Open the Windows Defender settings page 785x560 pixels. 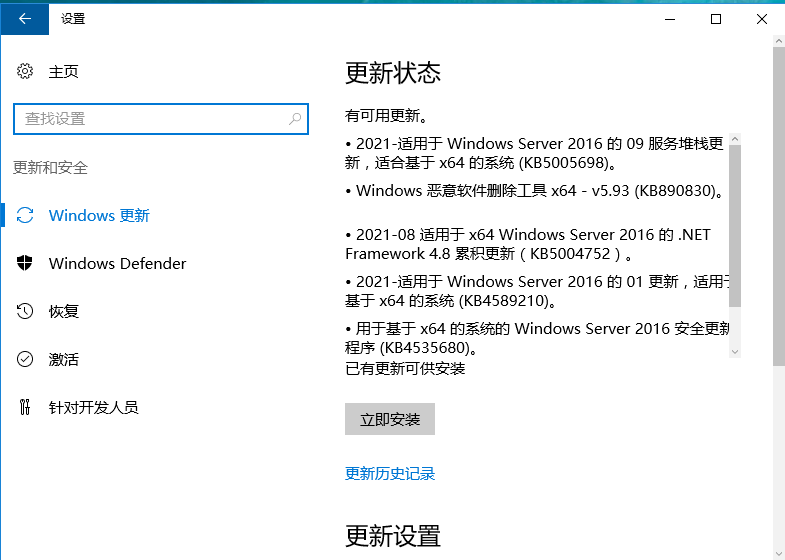click(117, 264)
